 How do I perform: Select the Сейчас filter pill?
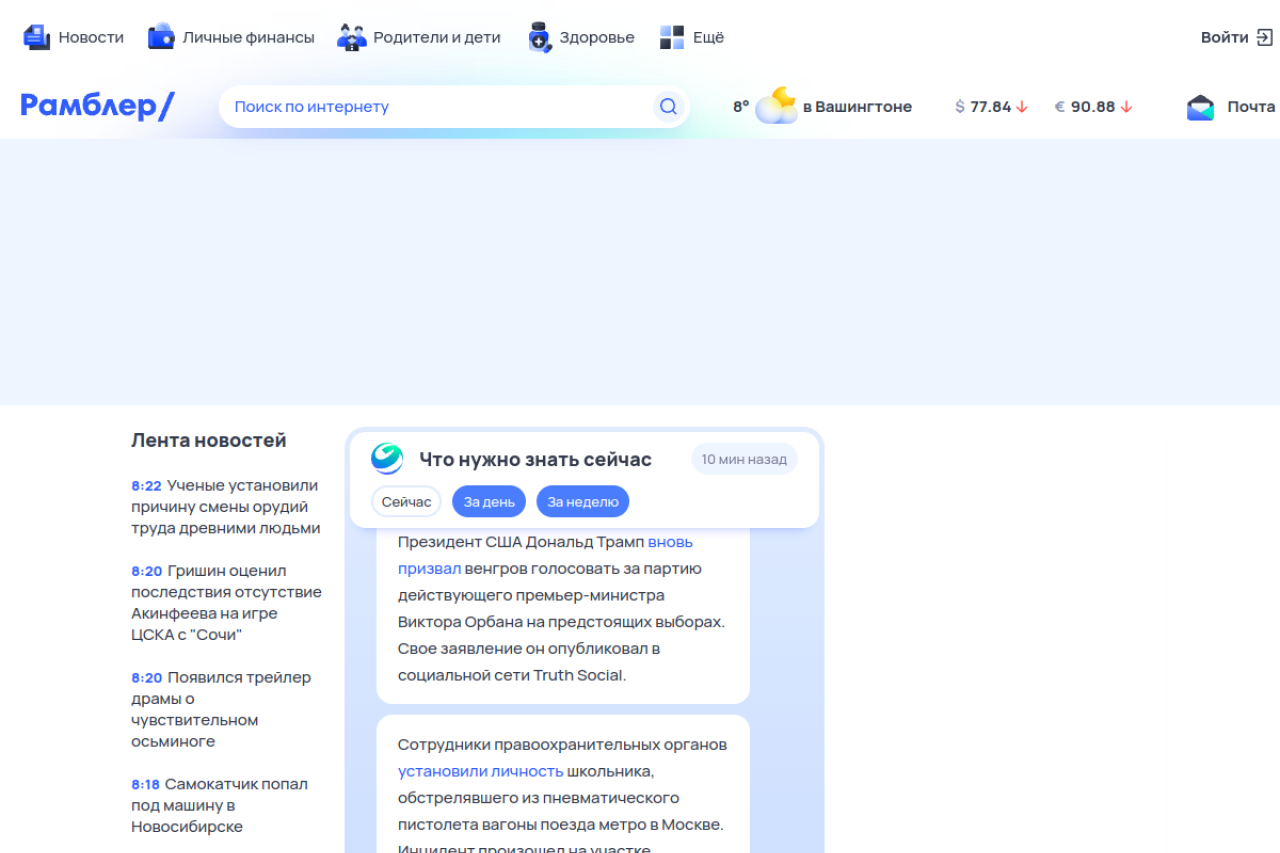(406, 502)
